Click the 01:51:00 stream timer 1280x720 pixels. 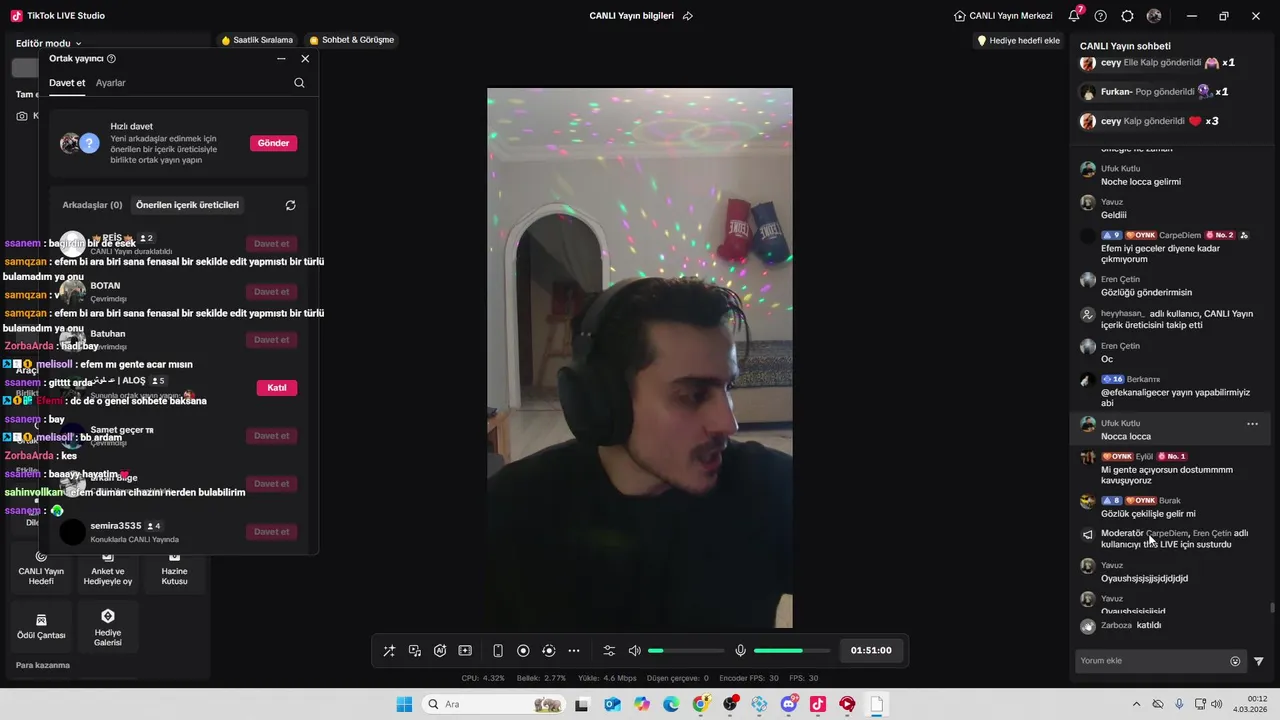tap(871, 651)
